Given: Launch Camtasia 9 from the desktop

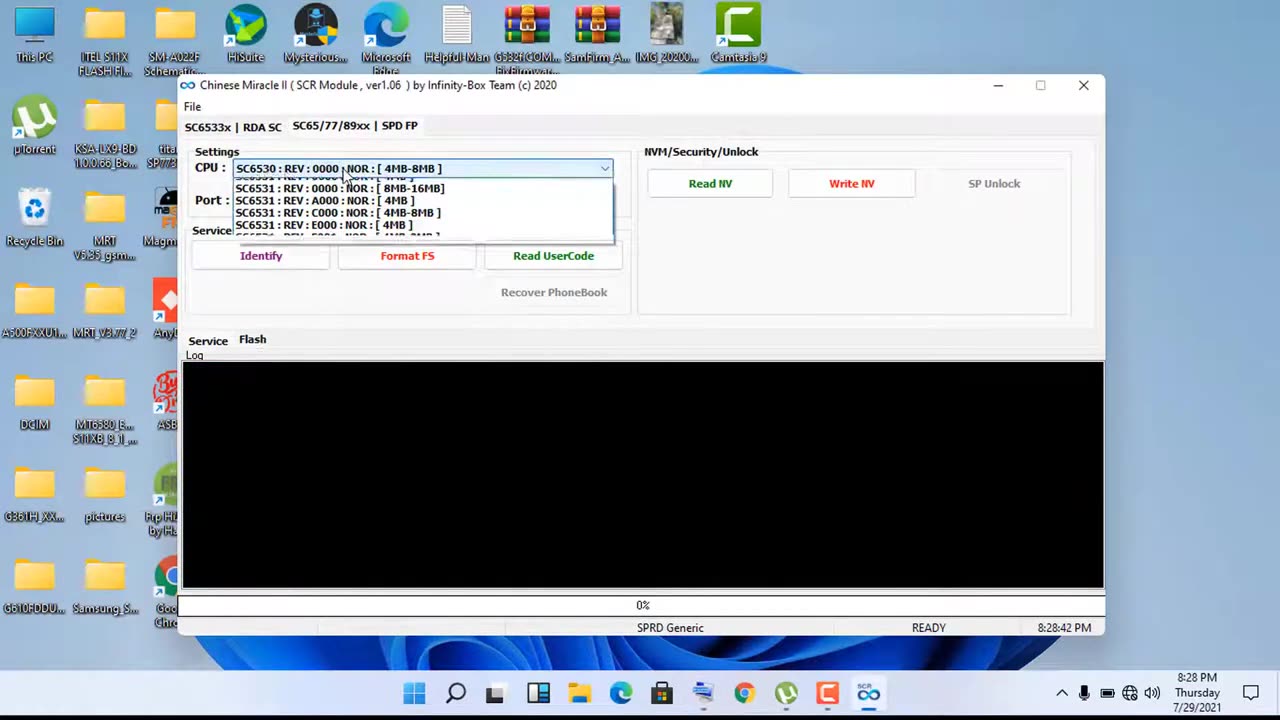Looking at the screenshot, I should click(x=738, y=34).
